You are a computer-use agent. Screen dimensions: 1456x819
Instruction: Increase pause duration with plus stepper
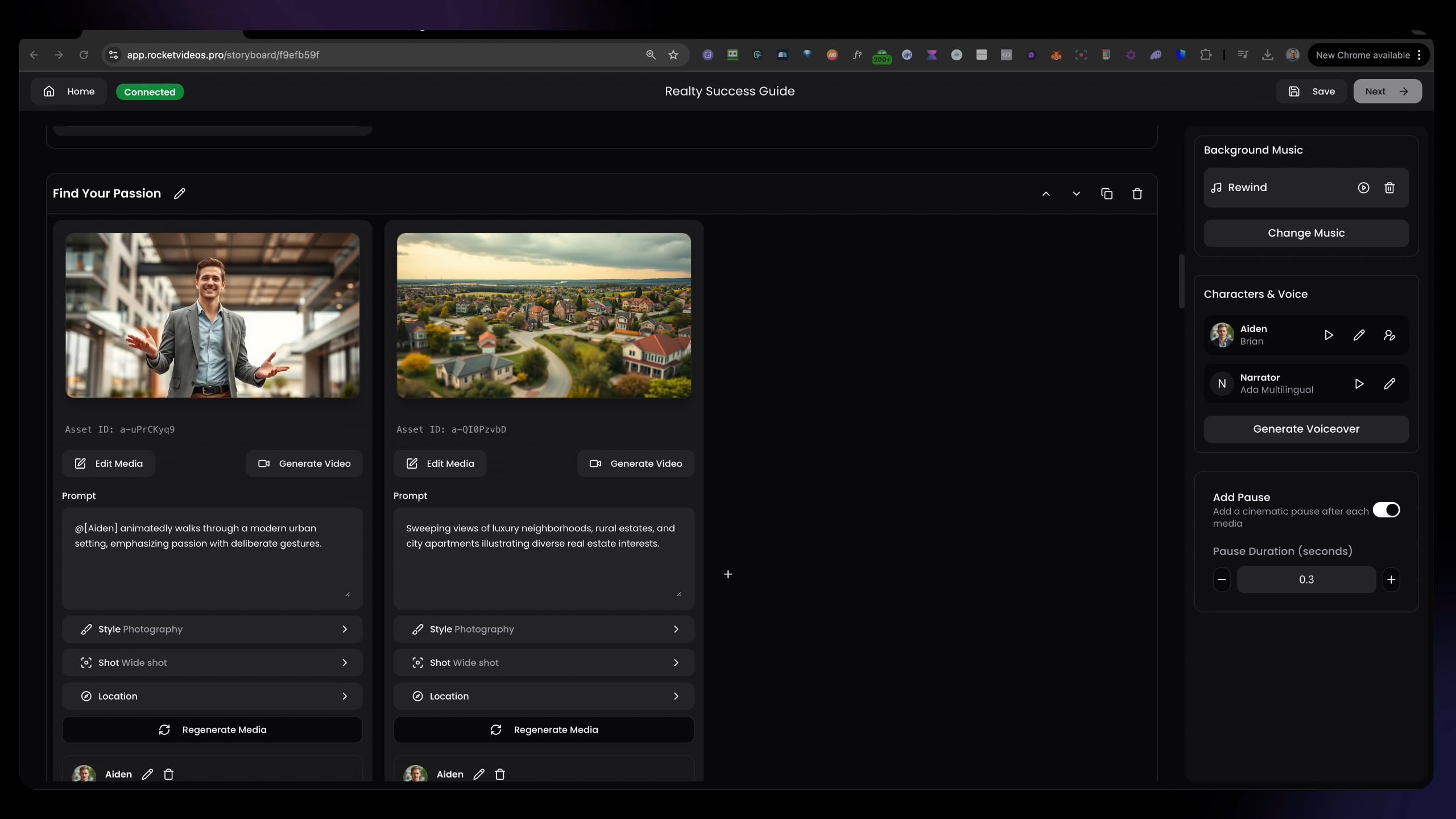tap(1391, 580)
